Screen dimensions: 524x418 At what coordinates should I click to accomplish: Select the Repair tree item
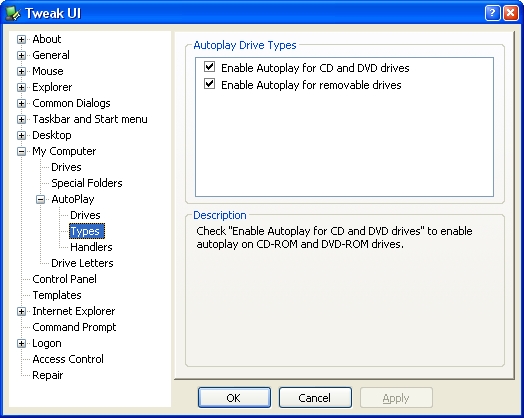click(47, 375)
